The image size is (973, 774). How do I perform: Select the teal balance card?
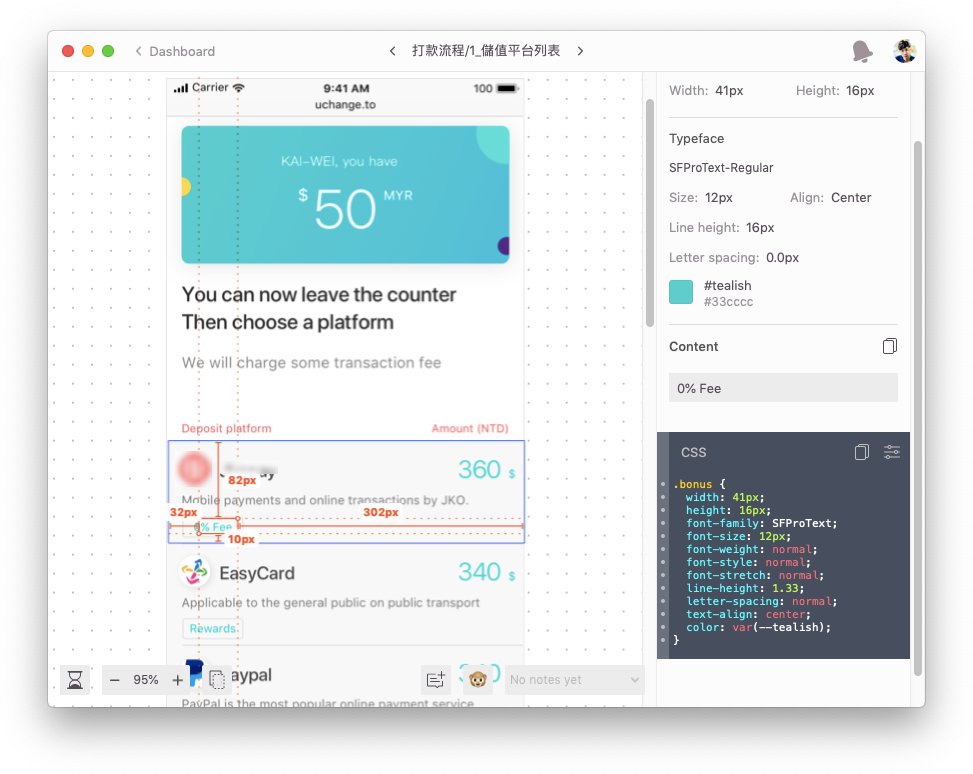click(x=345, y=195)
